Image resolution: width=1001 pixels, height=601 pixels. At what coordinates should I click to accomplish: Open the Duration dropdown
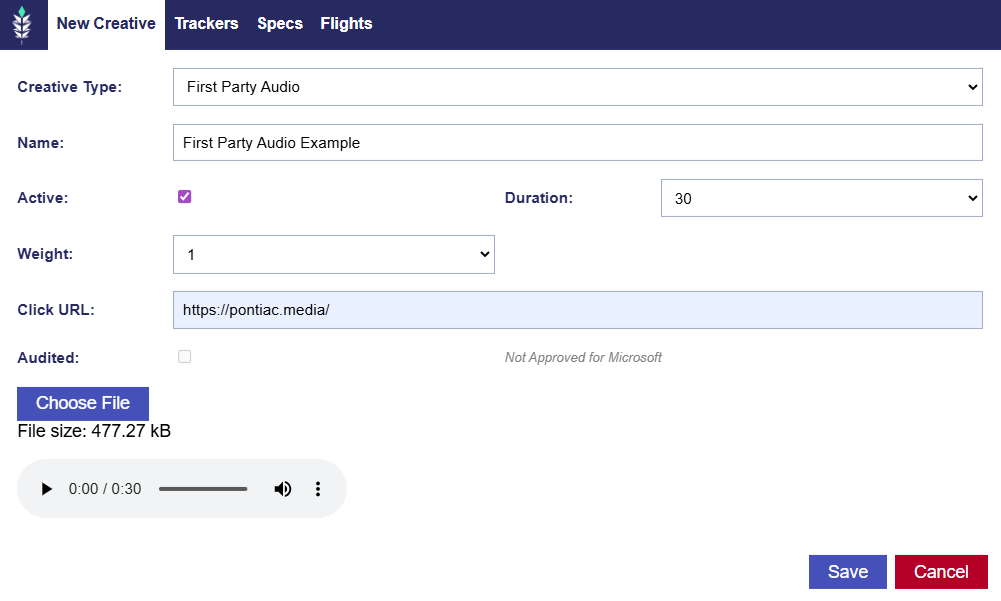[x=822, y=198]
